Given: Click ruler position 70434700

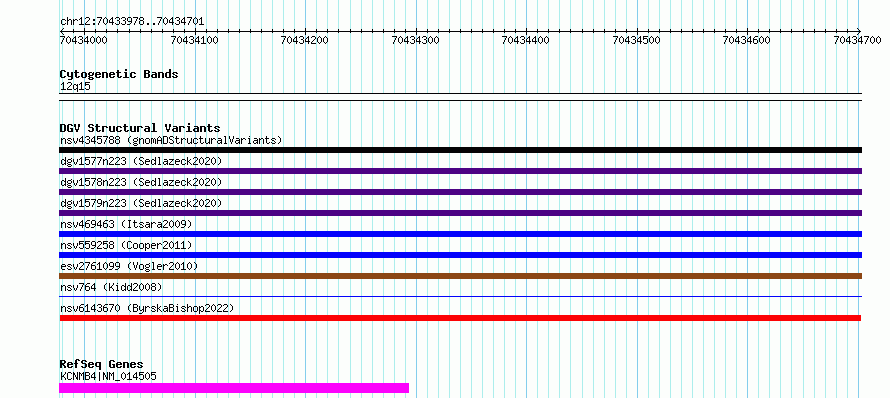Looking at the screenshot, I should [858, 40].
